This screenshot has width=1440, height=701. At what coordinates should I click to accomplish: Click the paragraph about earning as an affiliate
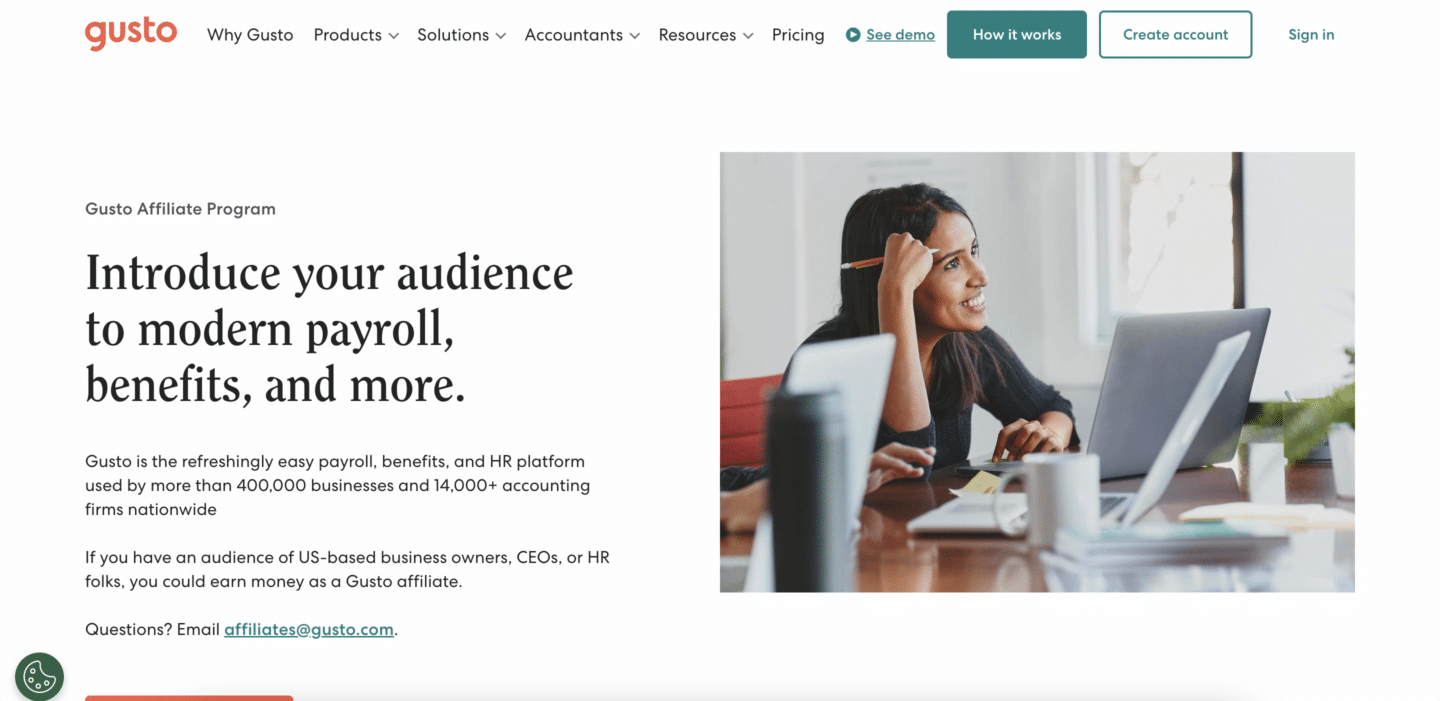point(347,569)
